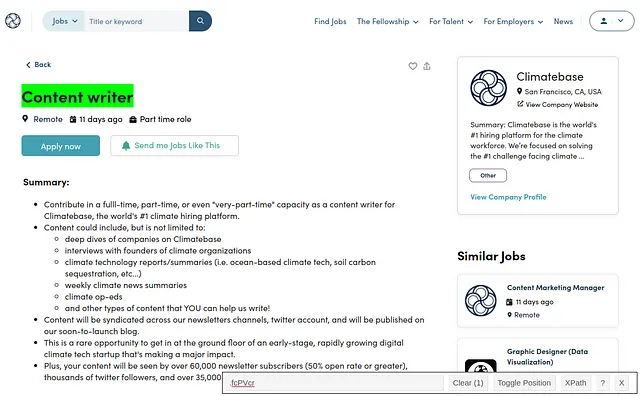Click the magnifier search button
Viewport: 640px width, 396px height.
200,21
